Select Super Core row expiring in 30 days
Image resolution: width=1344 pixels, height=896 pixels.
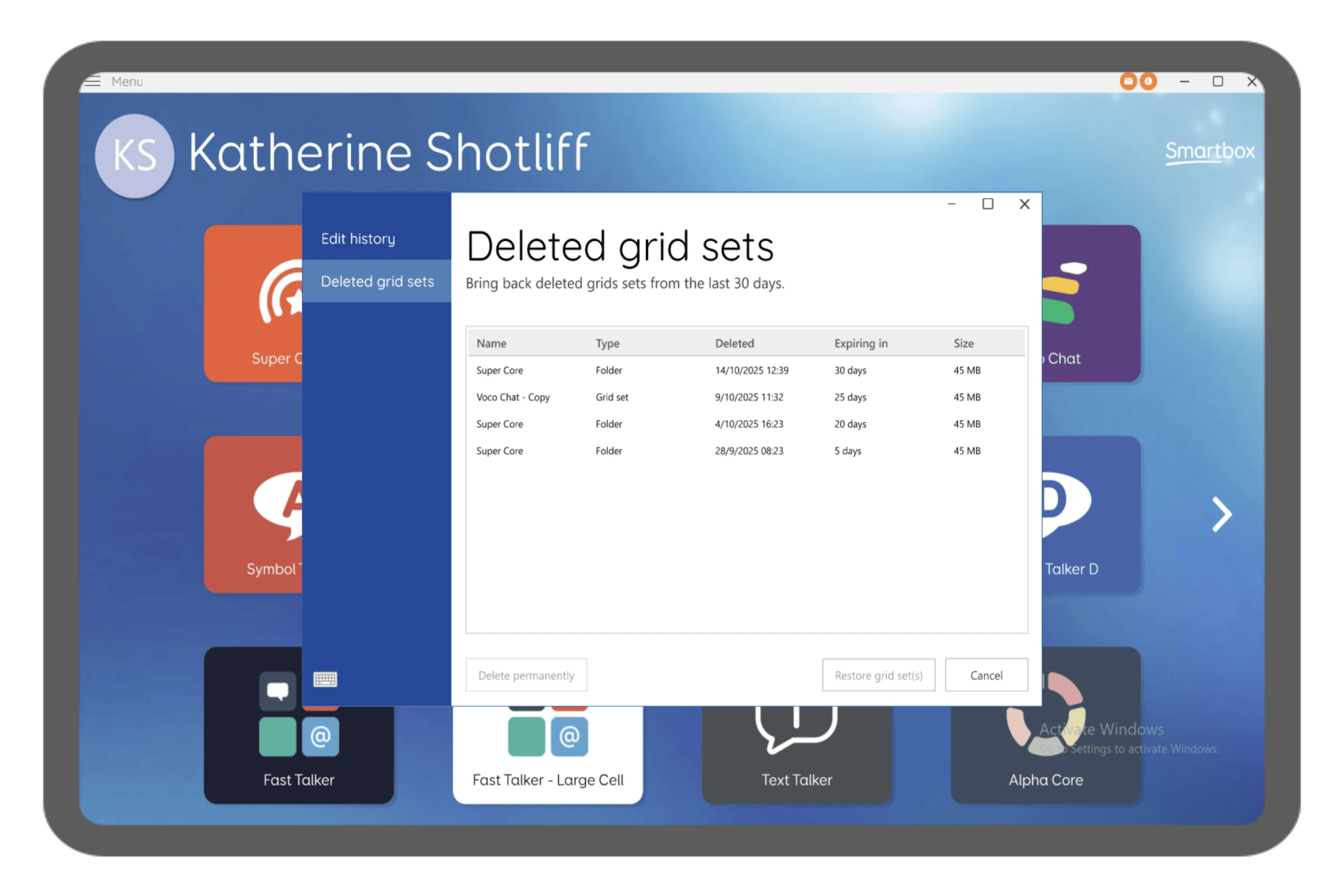(746, 370)
